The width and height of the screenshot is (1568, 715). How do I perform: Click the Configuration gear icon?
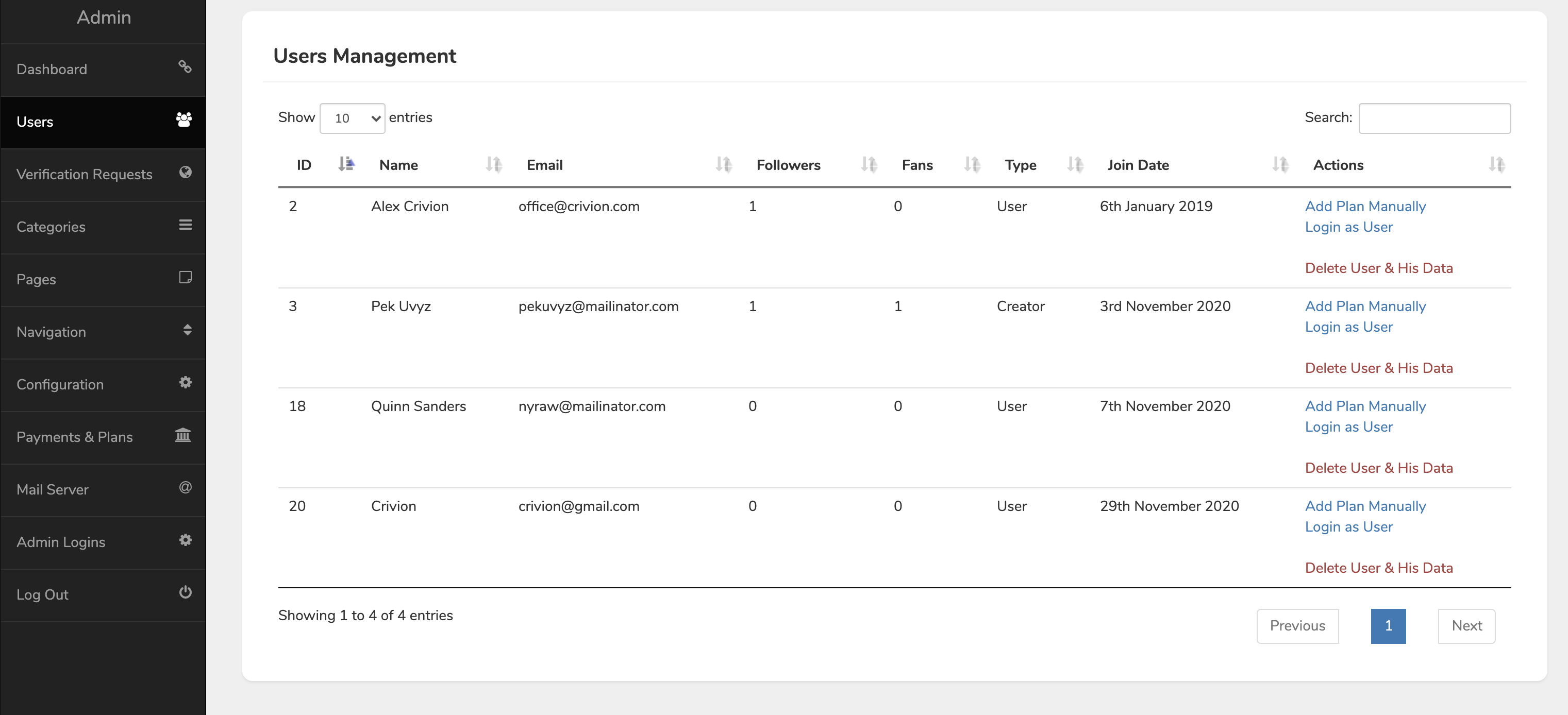tap(186, 382)
